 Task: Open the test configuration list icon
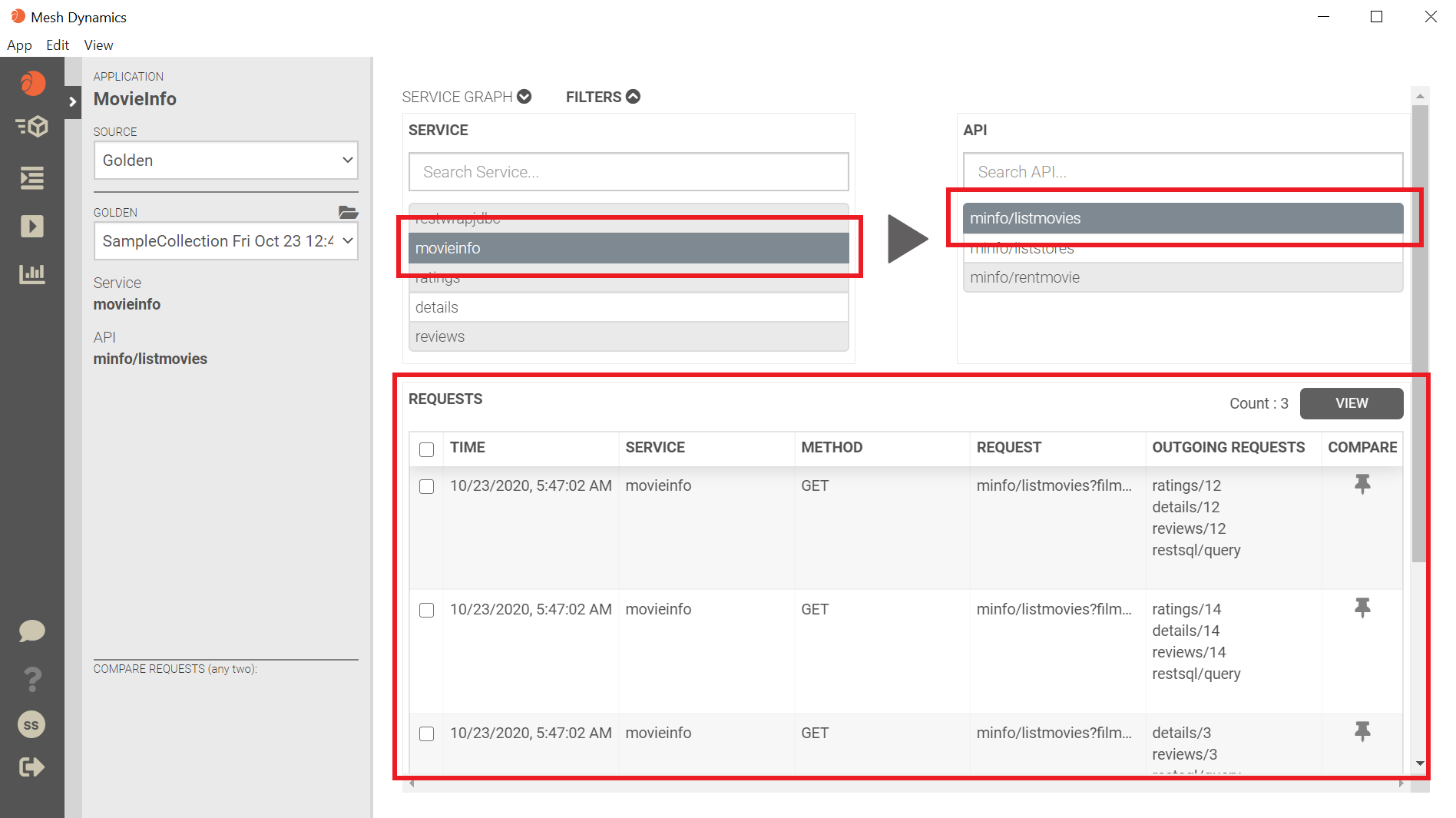click(32, 178)
